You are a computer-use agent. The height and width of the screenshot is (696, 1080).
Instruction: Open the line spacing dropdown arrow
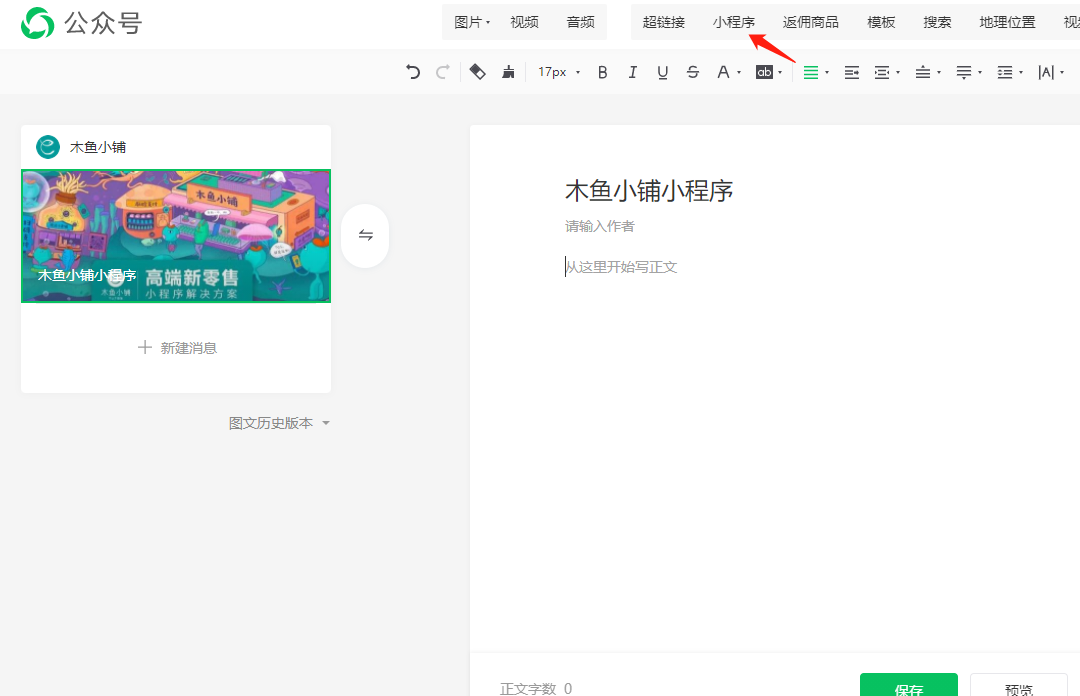(x=1021, y=72)
